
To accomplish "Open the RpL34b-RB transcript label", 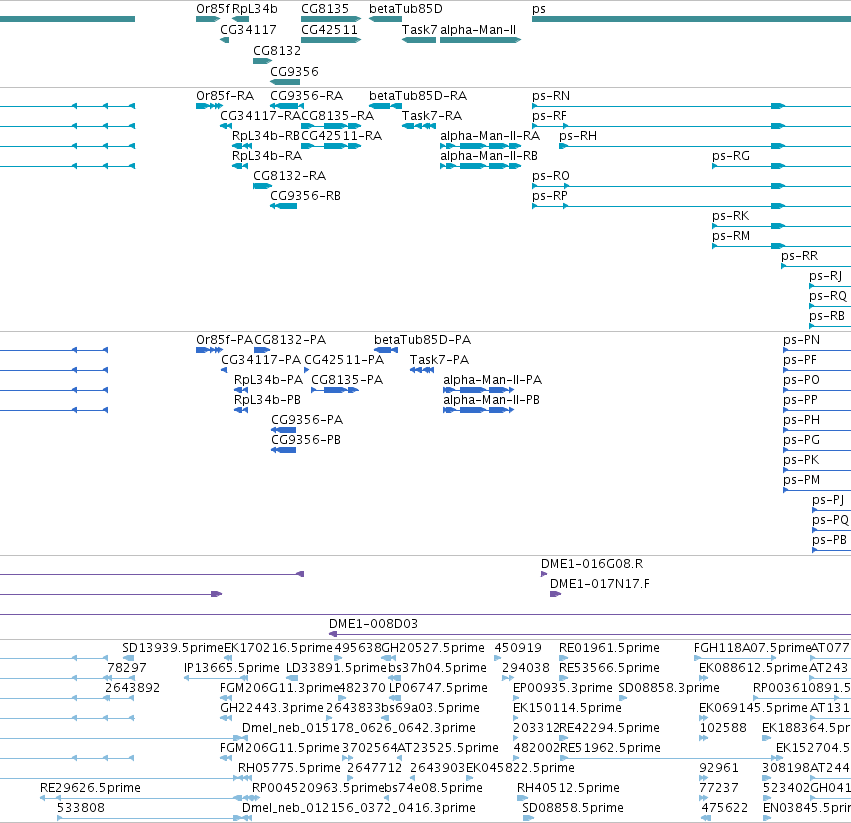I will coord(266,136).
